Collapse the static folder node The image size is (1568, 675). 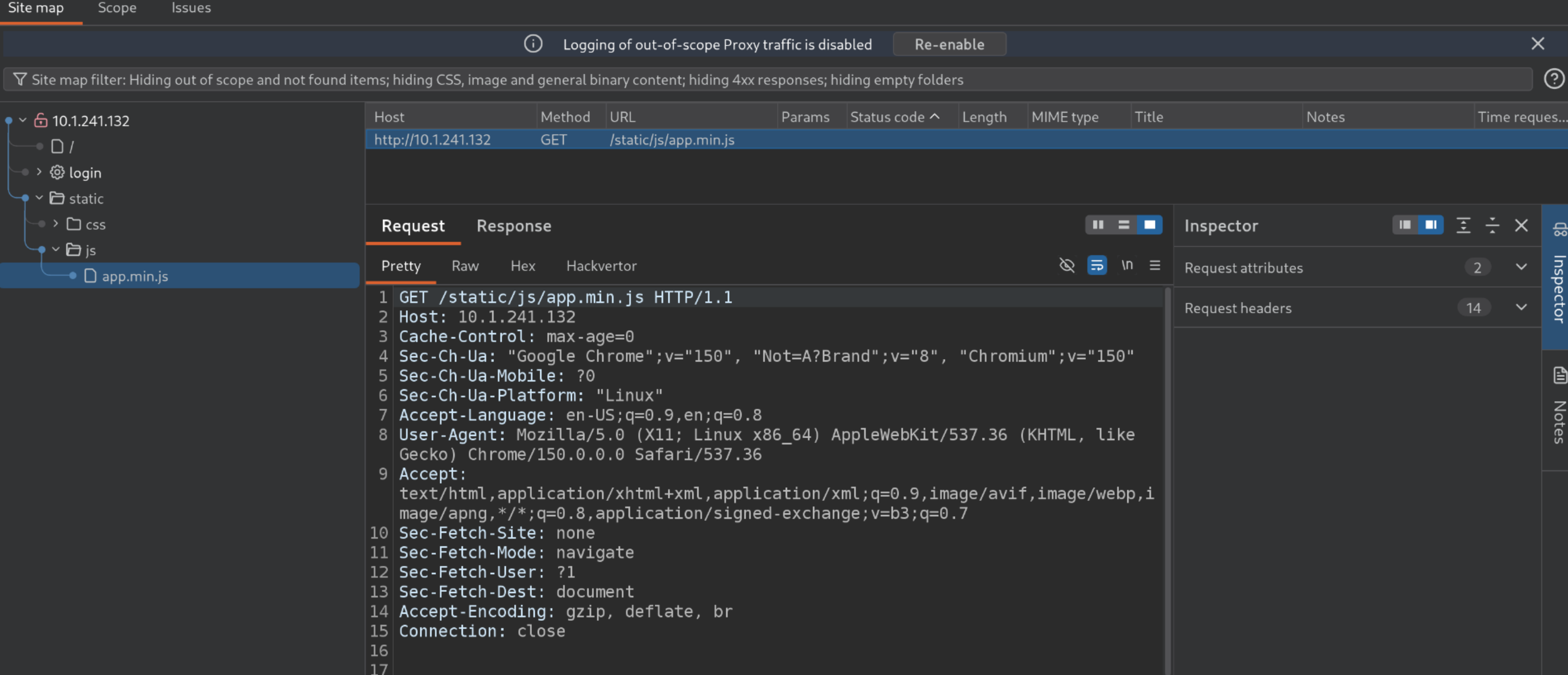[39, 198]
